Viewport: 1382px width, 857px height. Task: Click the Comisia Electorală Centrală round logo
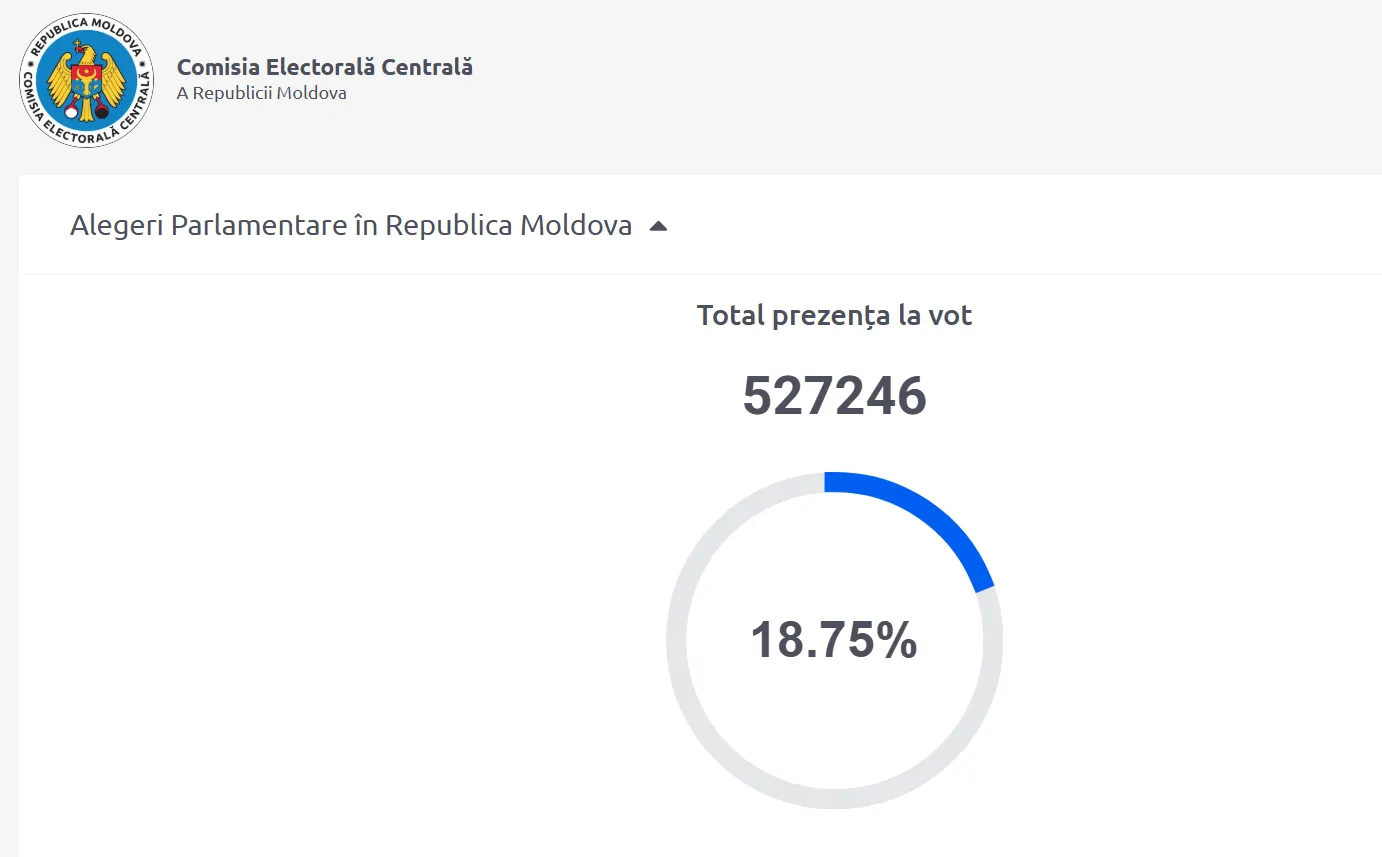click(x=87, y=81)
